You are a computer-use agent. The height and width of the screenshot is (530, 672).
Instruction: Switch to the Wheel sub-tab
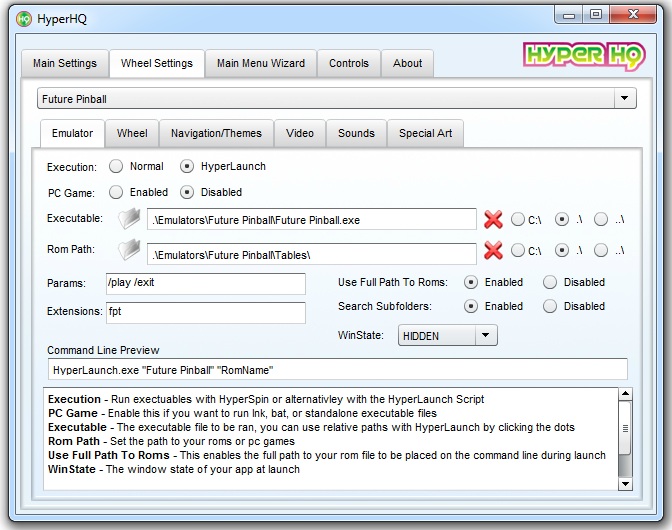132,133
